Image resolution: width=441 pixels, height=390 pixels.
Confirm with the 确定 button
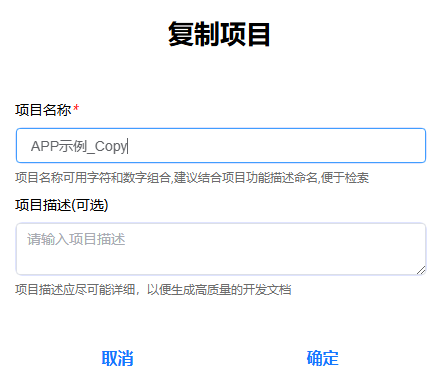322,358
